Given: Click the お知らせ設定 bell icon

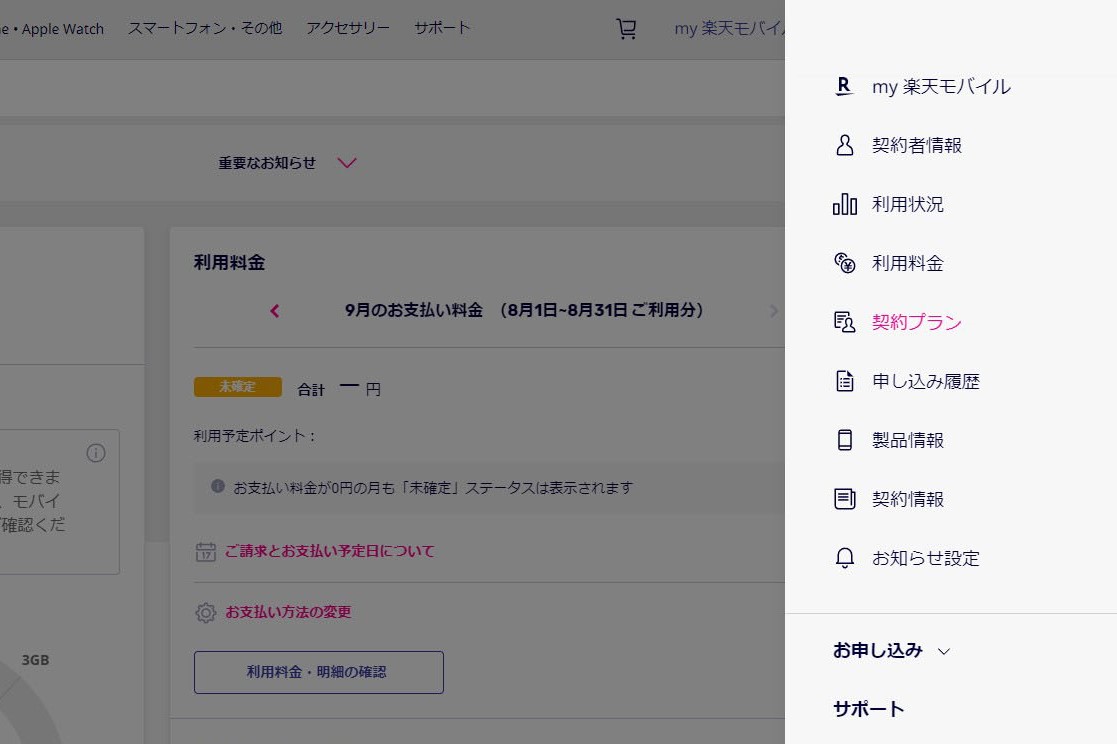Looking at the screenshot, I should (x=843, y=558).
